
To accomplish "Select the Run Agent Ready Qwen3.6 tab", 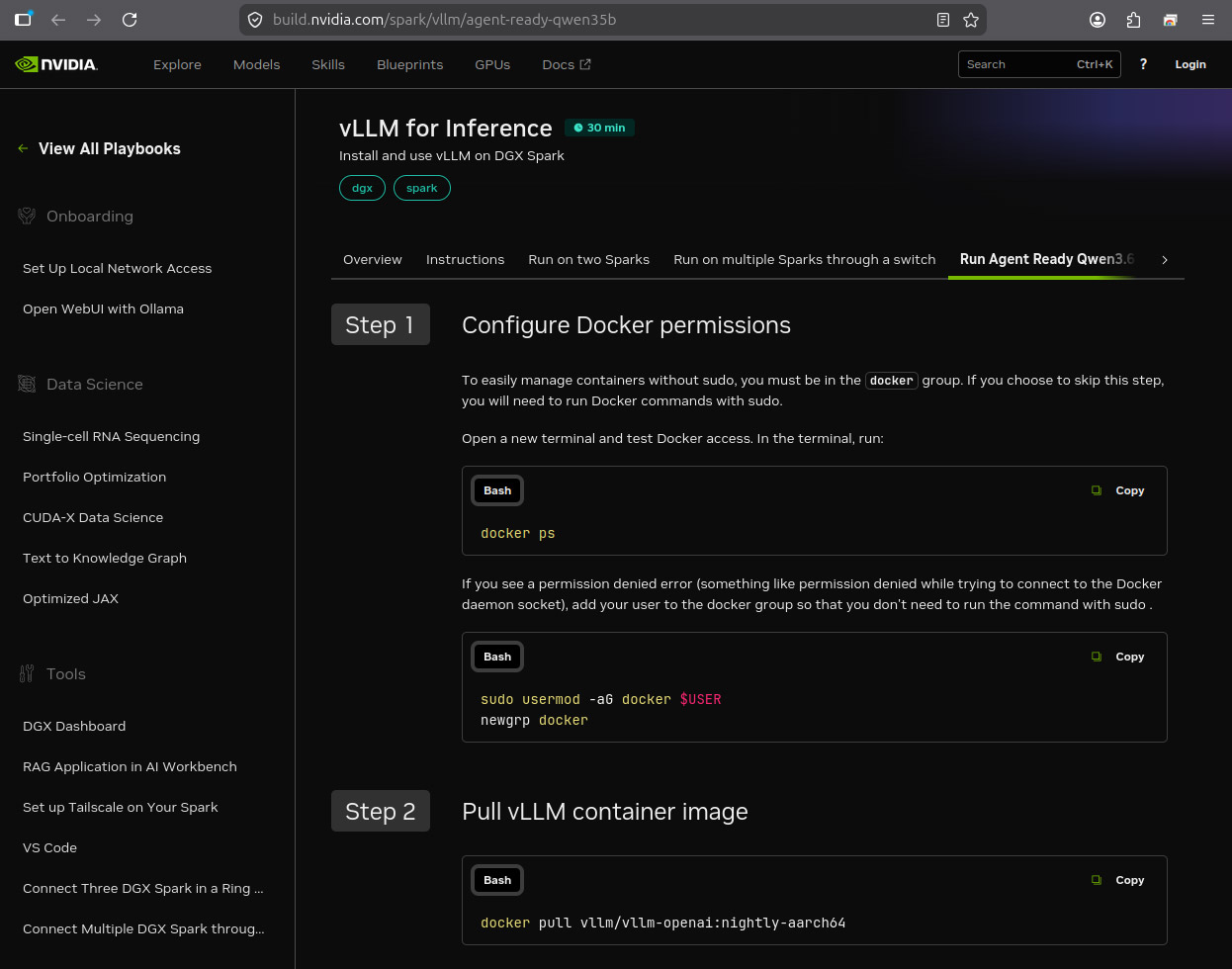I will click(1047, 259).
